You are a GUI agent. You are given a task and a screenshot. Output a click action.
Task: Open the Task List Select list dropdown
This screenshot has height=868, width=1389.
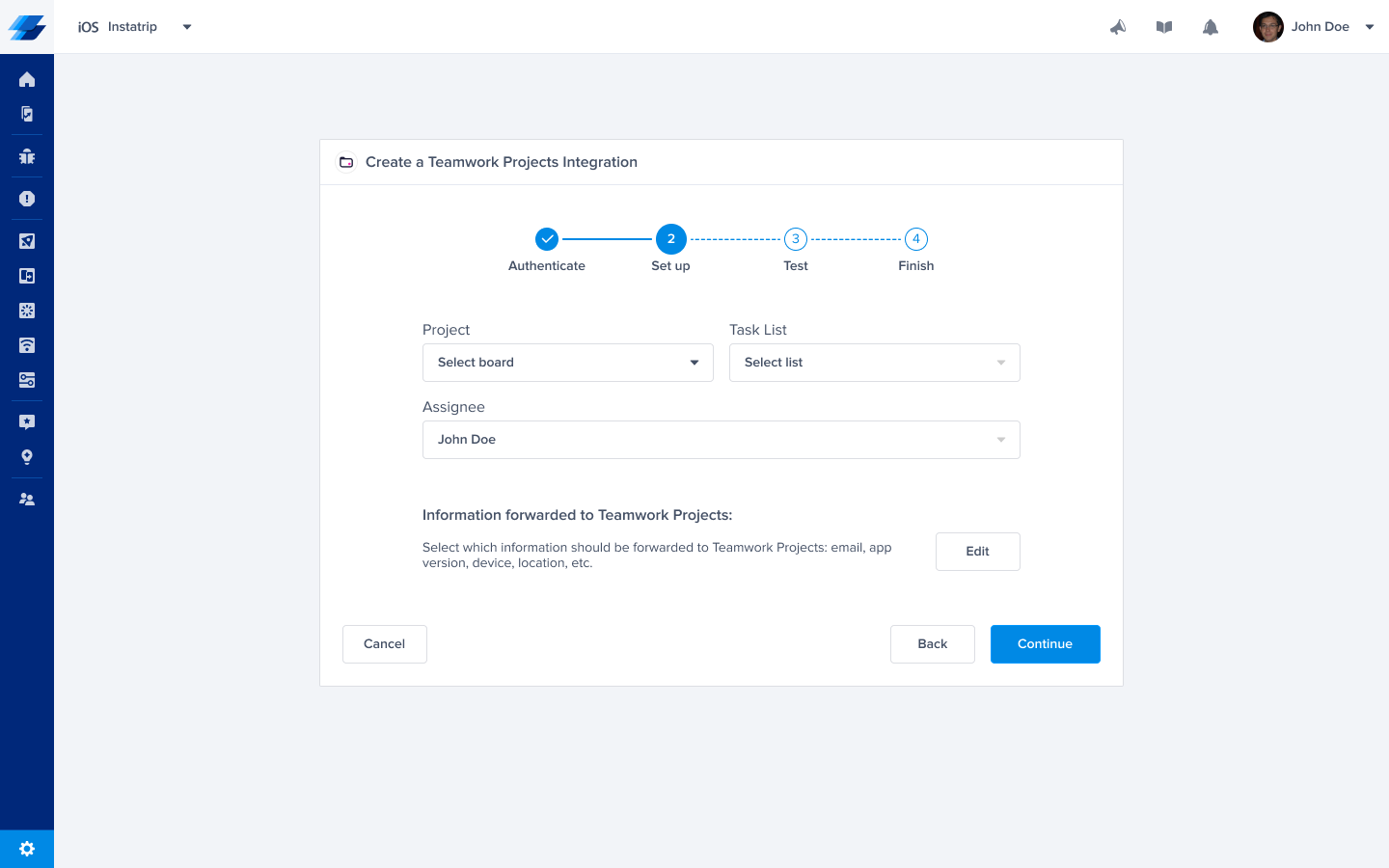tap(875, 363)
